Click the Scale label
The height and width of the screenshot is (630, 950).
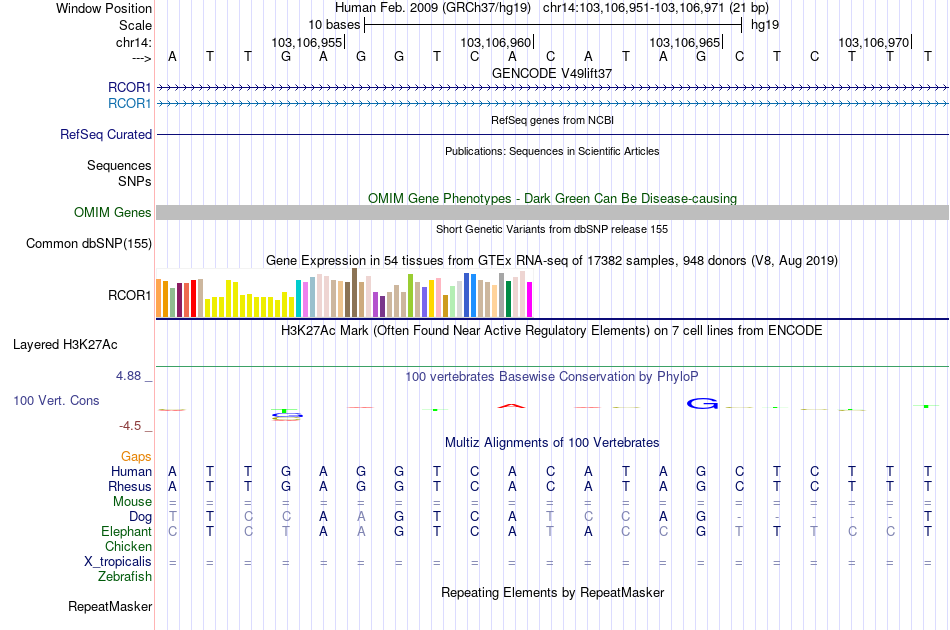(135, 25)
